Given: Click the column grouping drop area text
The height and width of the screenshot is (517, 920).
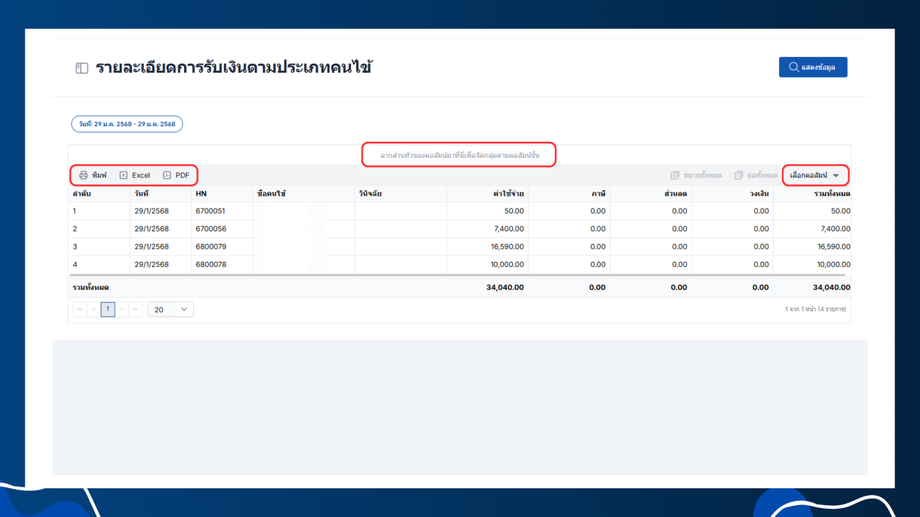Looking at the screenshot, I should pyautogui.click(x=459, y=155).
